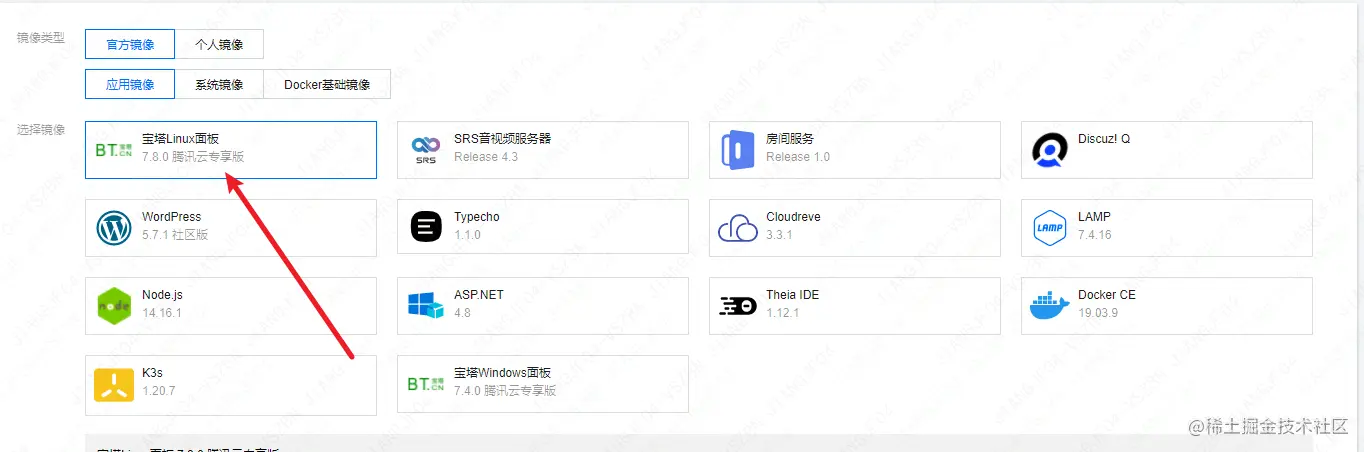Click the 选择镜像 label
Viewport: 1364px width, 452px height.
click(41, 129)
